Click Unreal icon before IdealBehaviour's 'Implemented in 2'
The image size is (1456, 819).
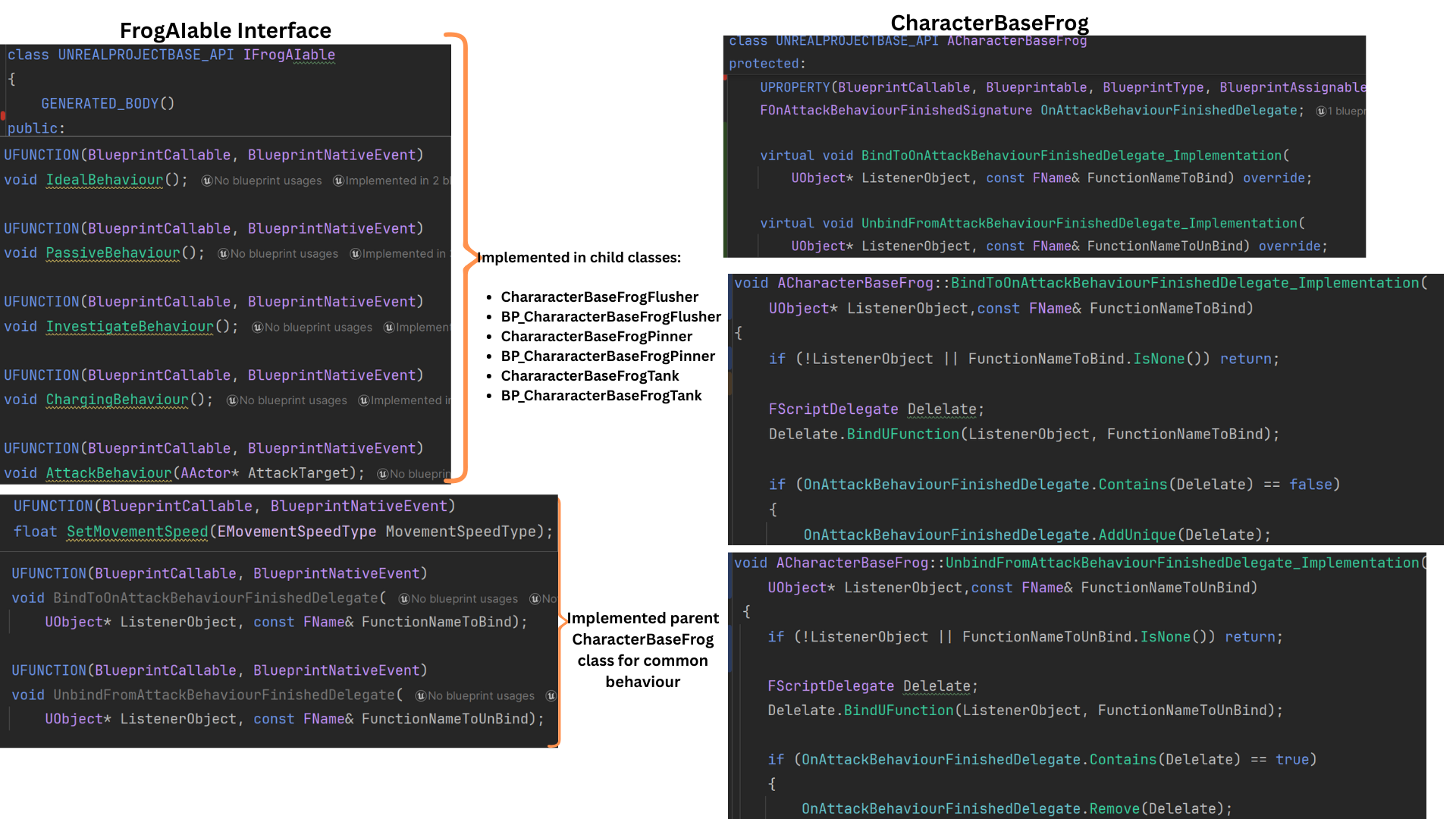tap(338, 180)
